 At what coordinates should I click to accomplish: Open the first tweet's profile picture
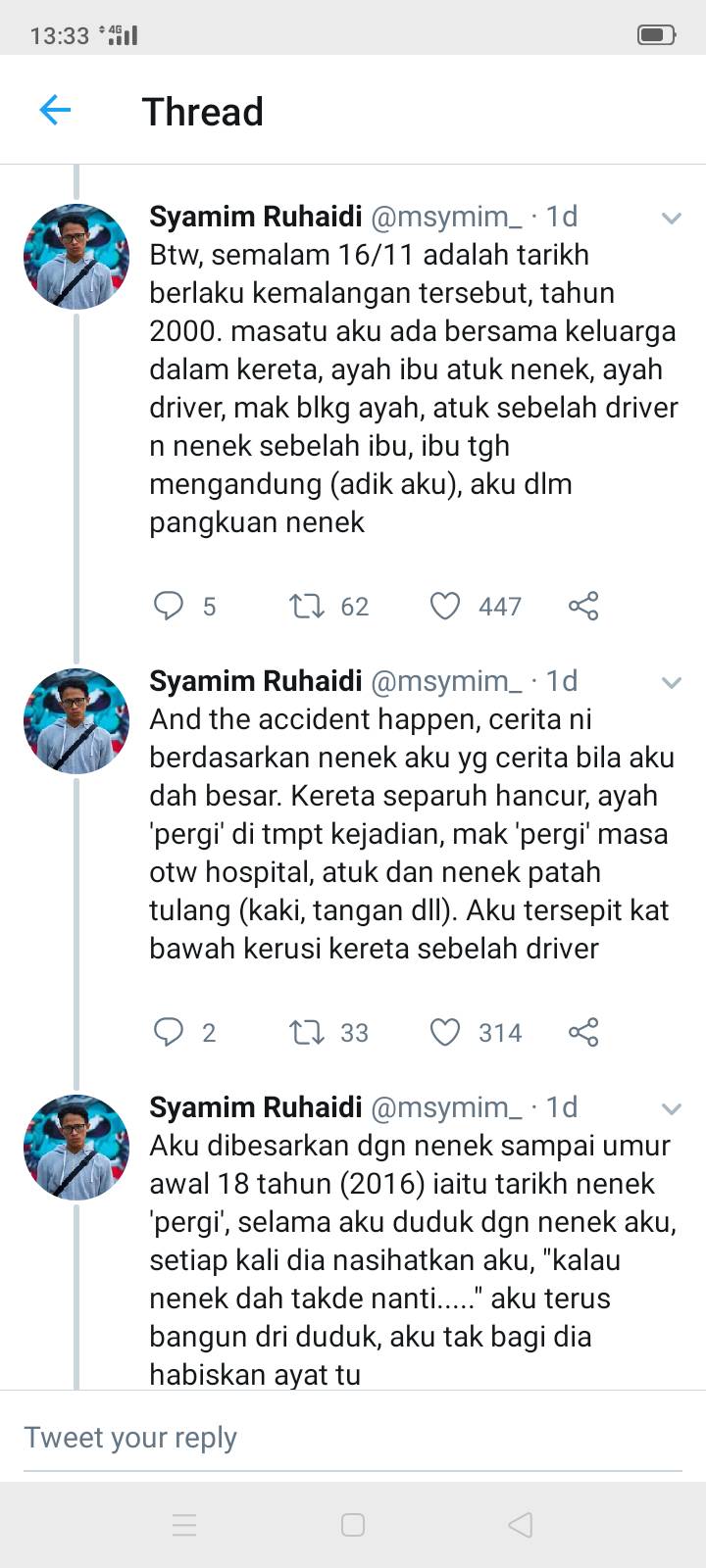coord(76,257)
